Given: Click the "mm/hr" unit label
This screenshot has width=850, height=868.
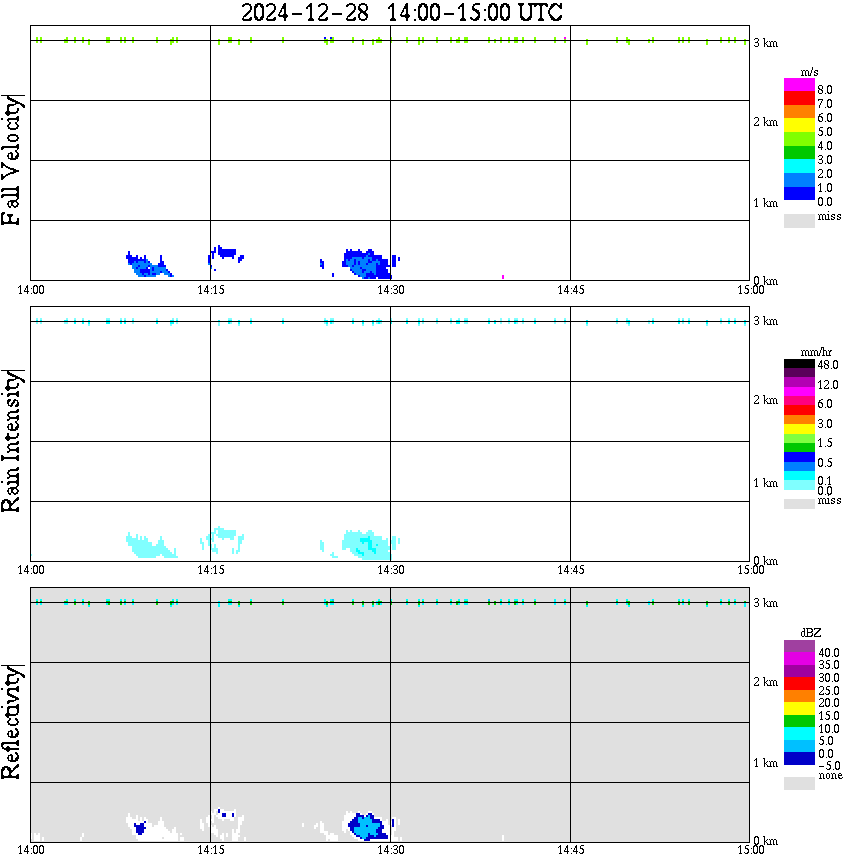Looking at the screenshot, I should (816, 353).
